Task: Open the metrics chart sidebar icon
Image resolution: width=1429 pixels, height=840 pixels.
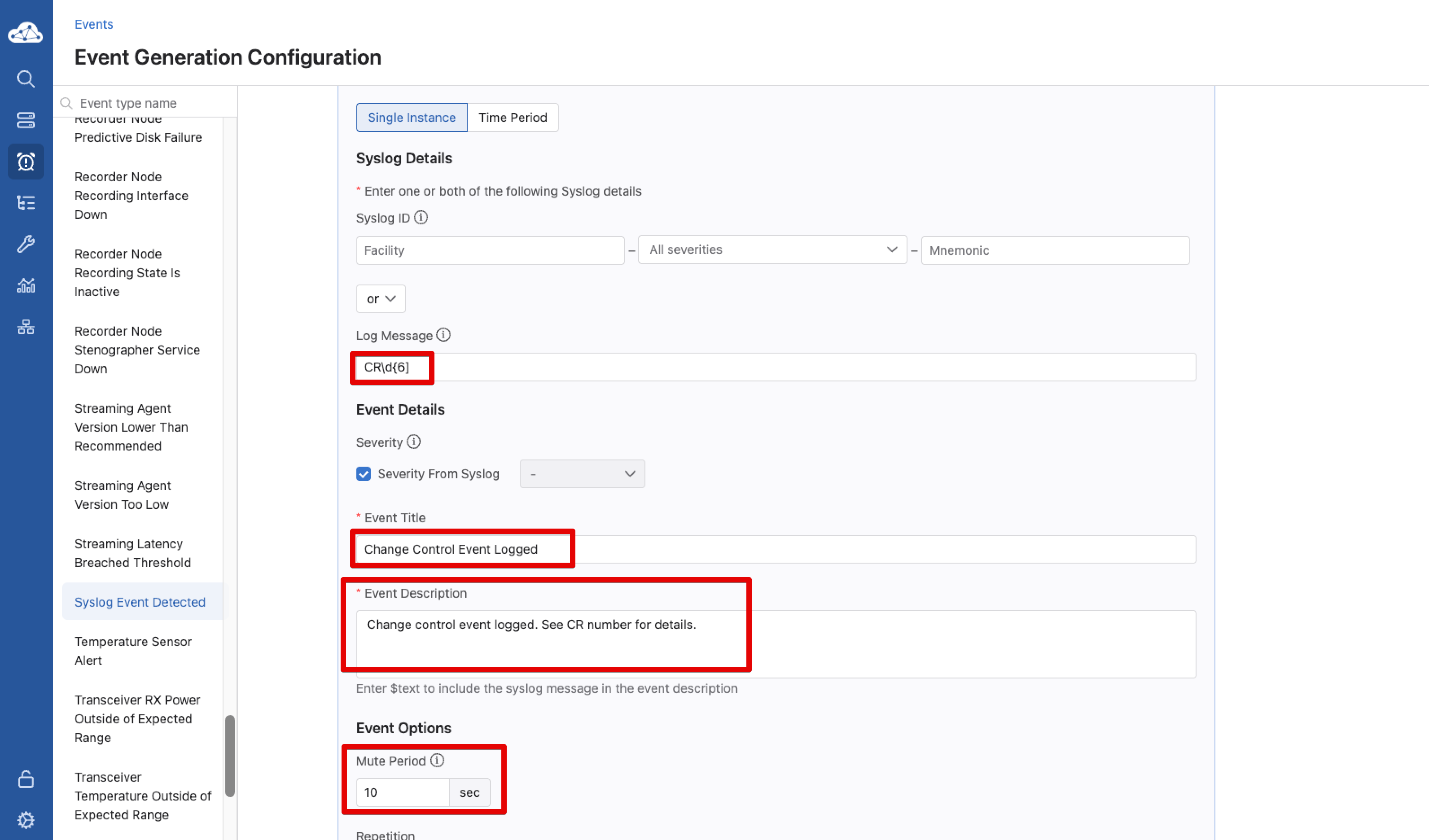Action: [x=26, y=285]
